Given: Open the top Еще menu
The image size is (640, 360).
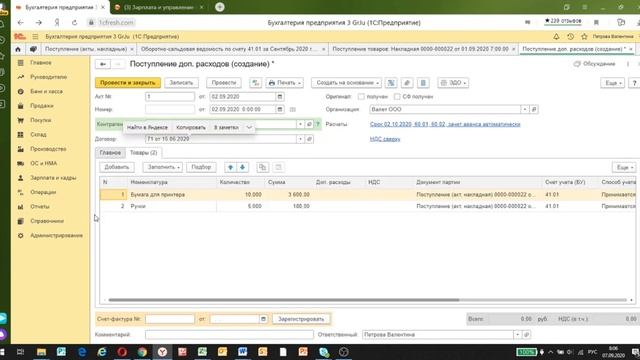Looking at the screenshot, I should point(613,83).
